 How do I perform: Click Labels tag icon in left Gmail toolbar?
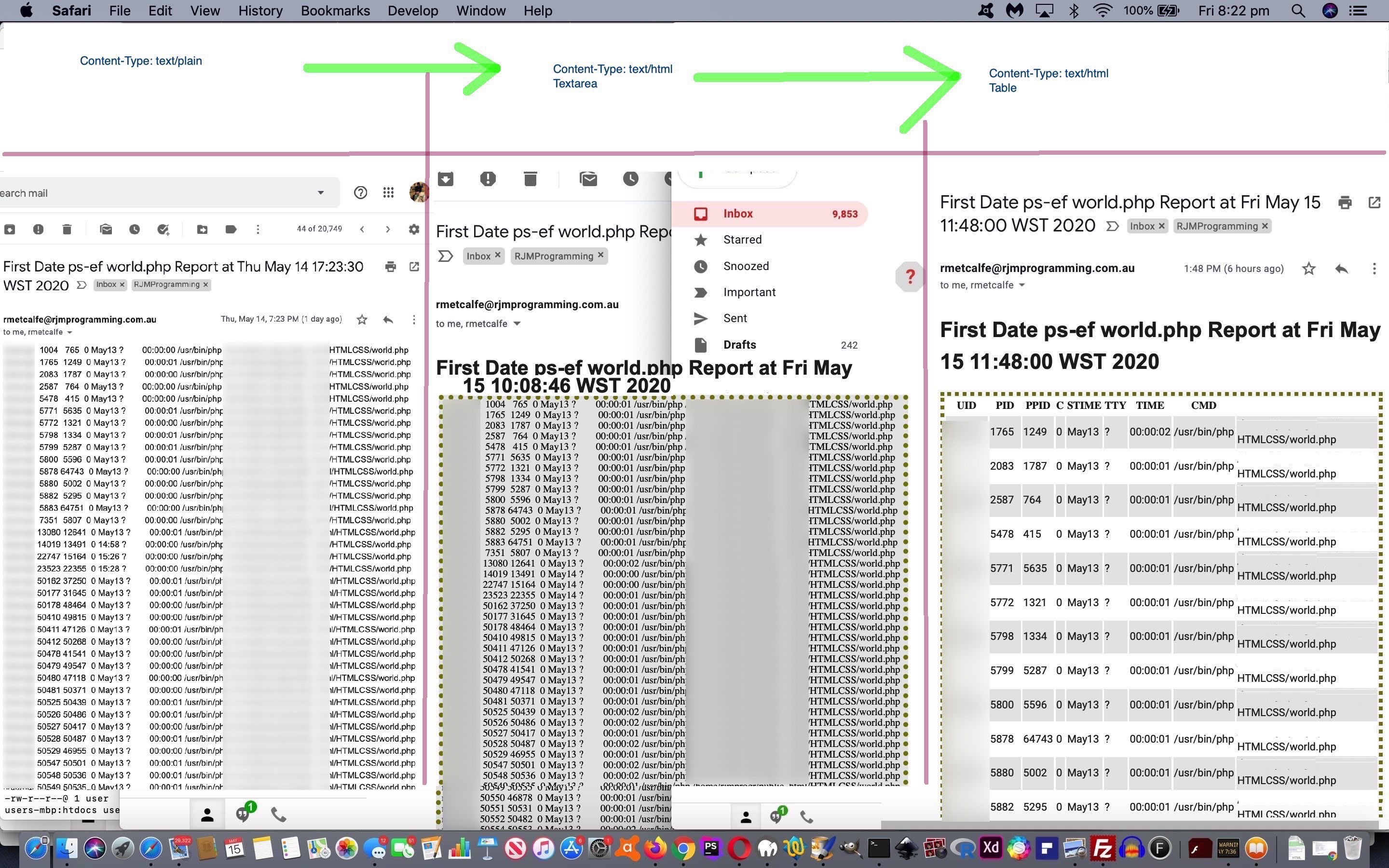(x=231, y=229)
